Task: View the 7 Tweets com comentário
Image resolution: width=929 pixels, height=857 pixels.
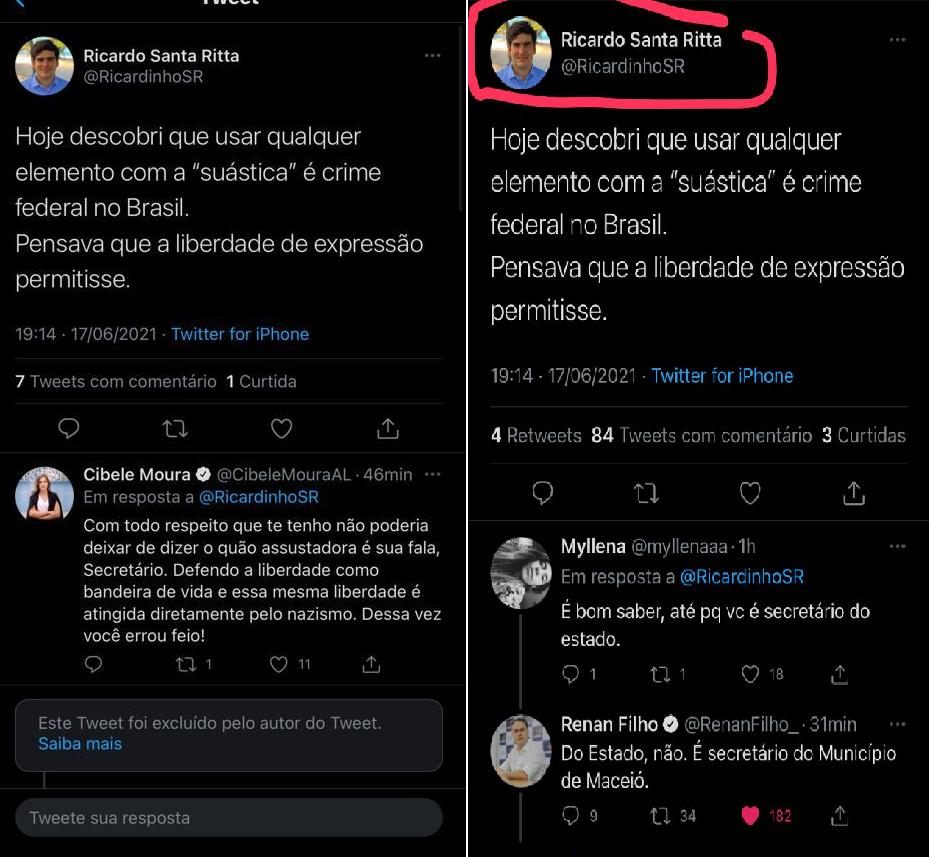Action: pos(116,381)
